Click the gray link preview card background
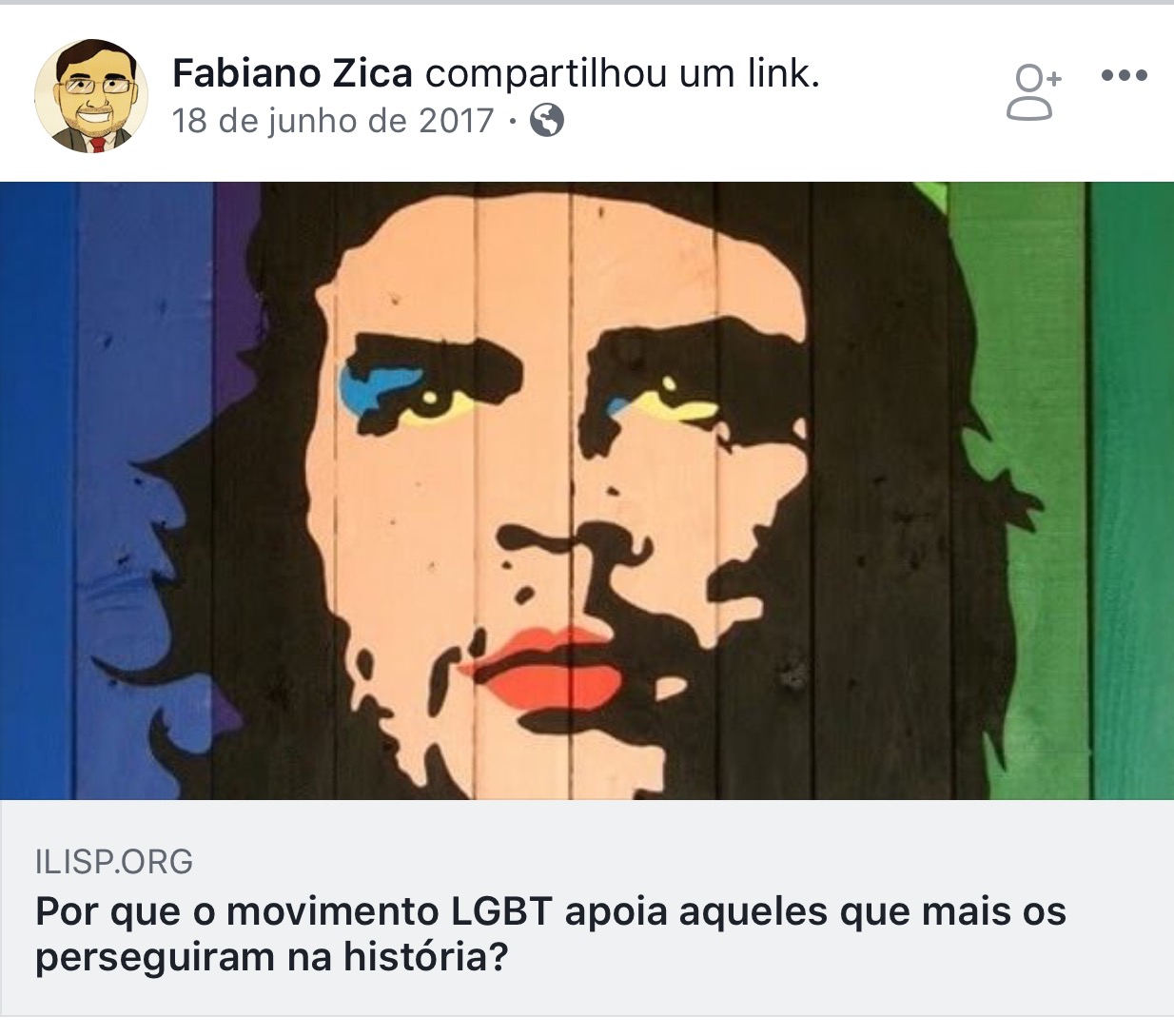This screenshot has width=1174, height=1036. tap(587, 909)
